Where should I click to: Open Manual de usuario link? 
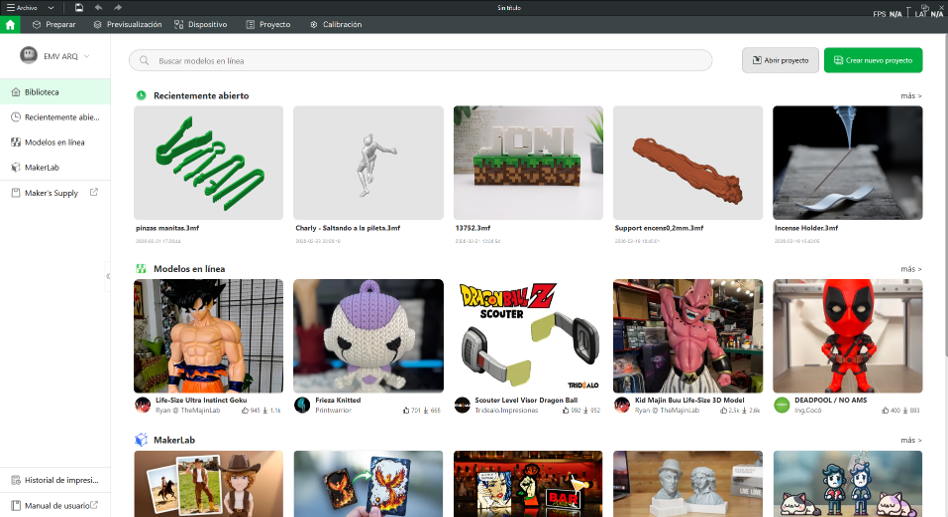(x=55, y=506)
